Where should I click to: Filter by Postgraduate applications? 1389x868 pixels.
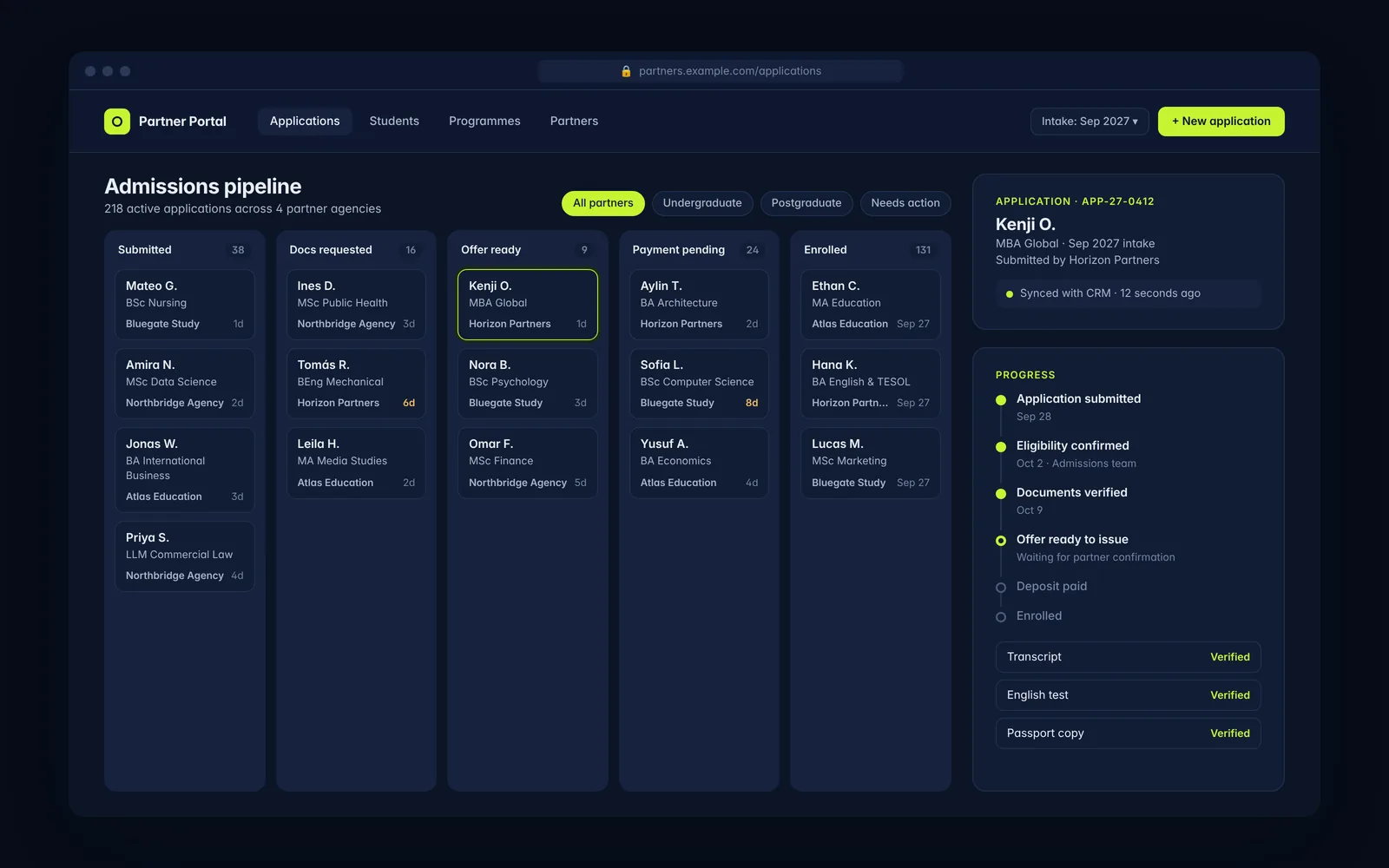pos(806,203)
